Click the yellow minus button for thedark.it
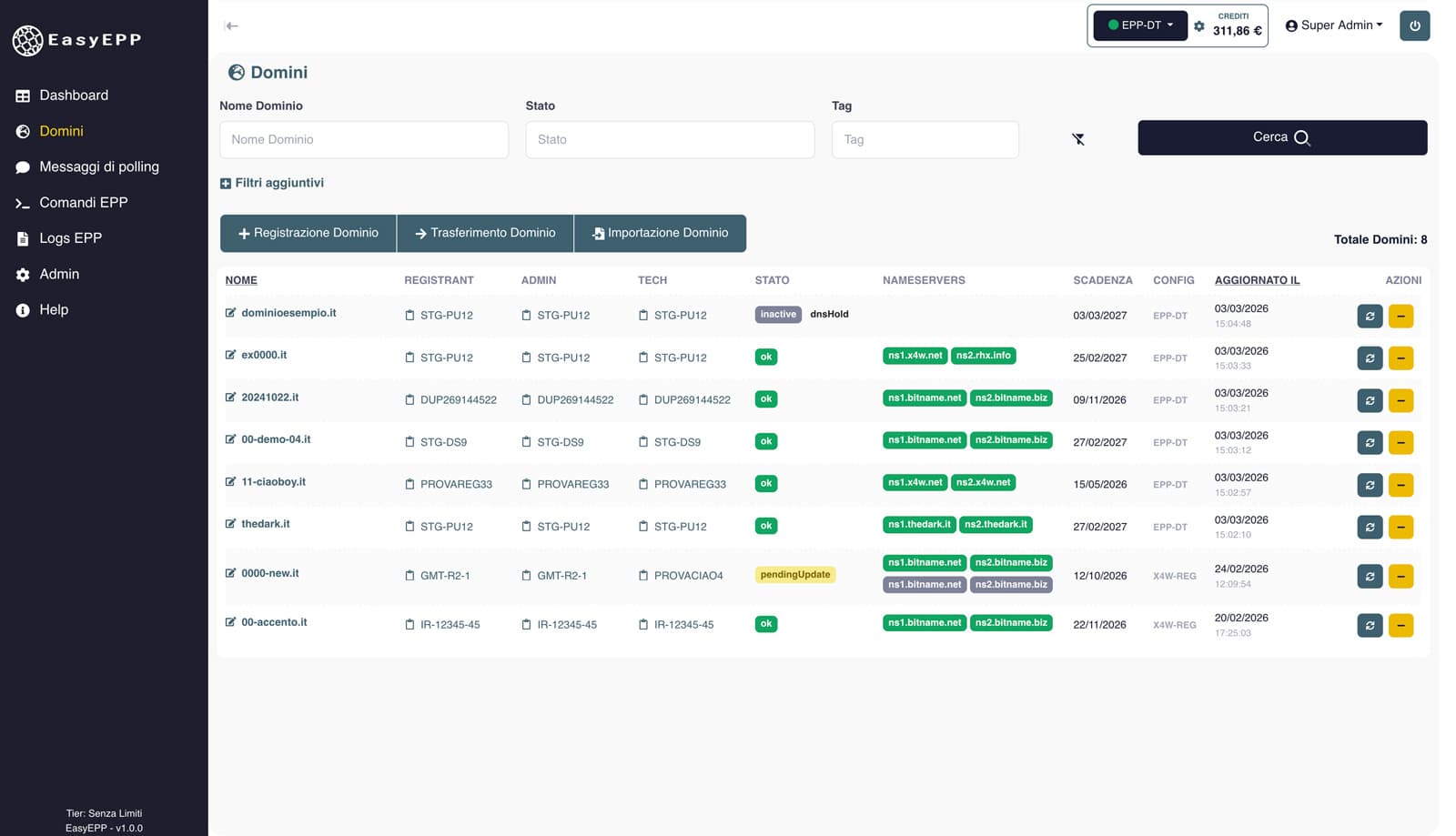The width and height of the screenshot is (1456, 836). (x=1400, y=528)
